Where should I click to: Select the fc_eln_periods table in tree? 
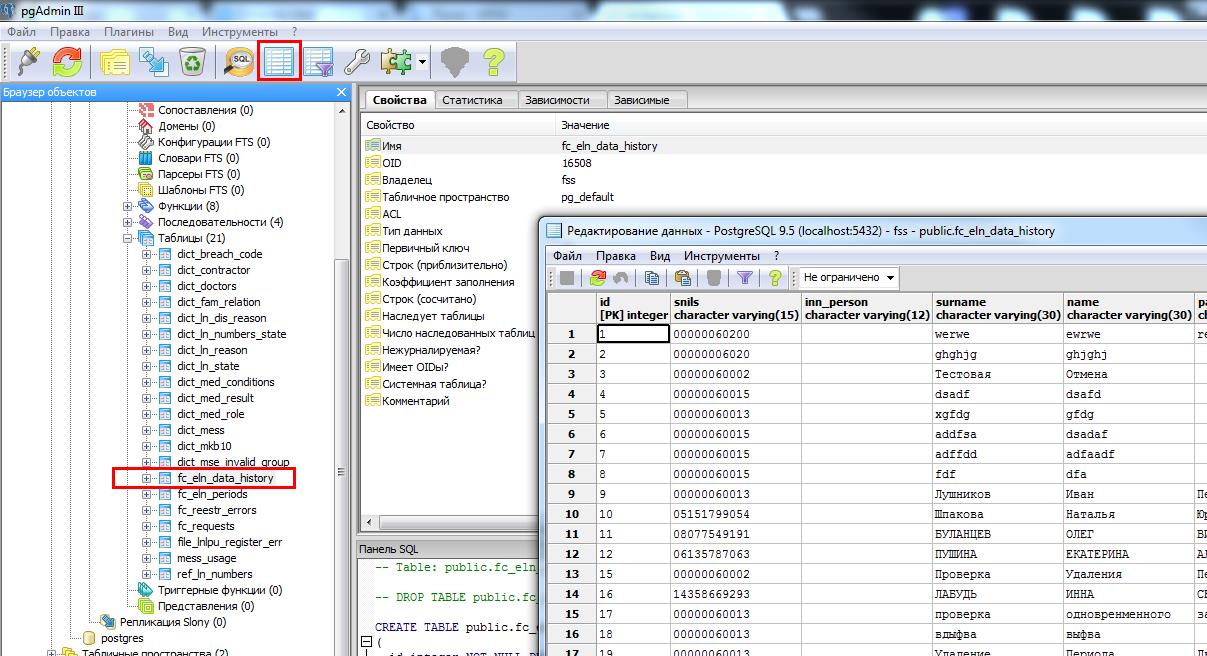(x=212, y=494)
